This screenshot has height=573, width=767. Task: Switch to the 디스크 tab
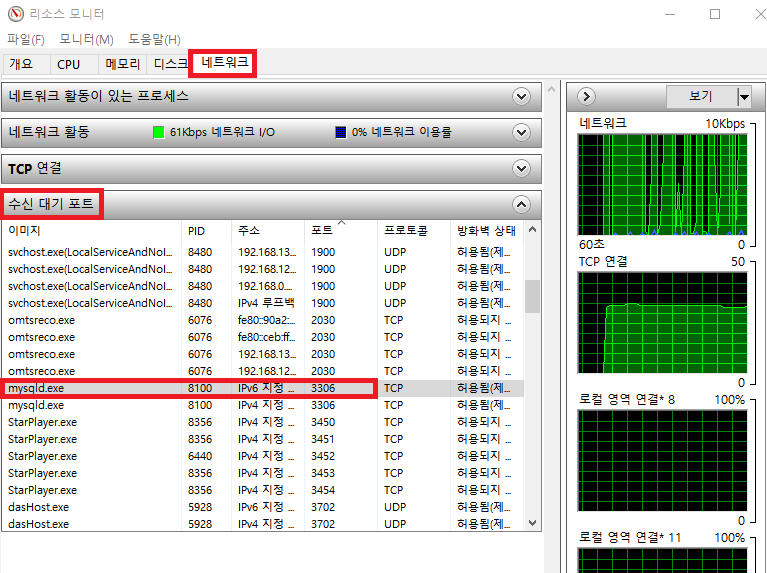coord(170,64)
